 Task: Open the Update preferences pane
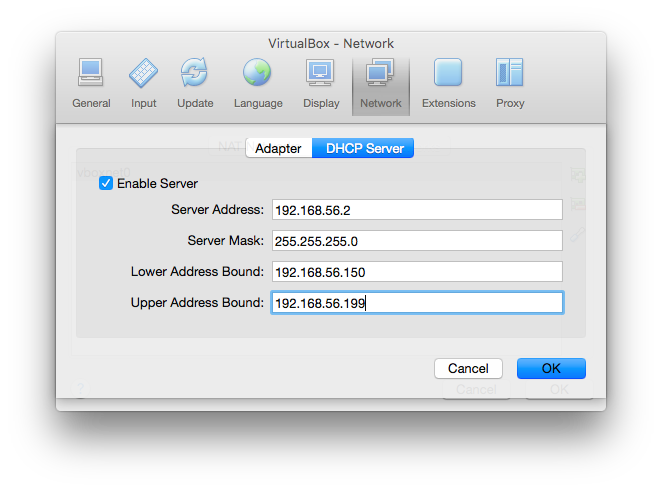click(x=195, y=84)
